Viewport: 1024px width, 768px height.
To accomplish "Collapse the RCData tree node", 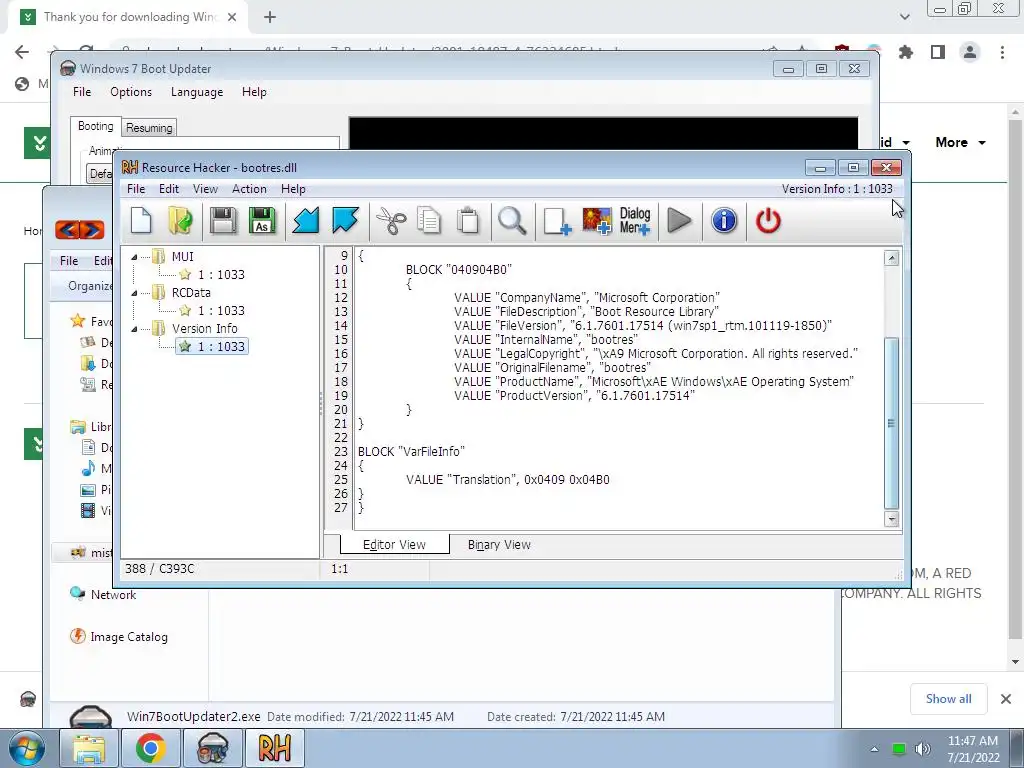I will (x=134, y=293).
